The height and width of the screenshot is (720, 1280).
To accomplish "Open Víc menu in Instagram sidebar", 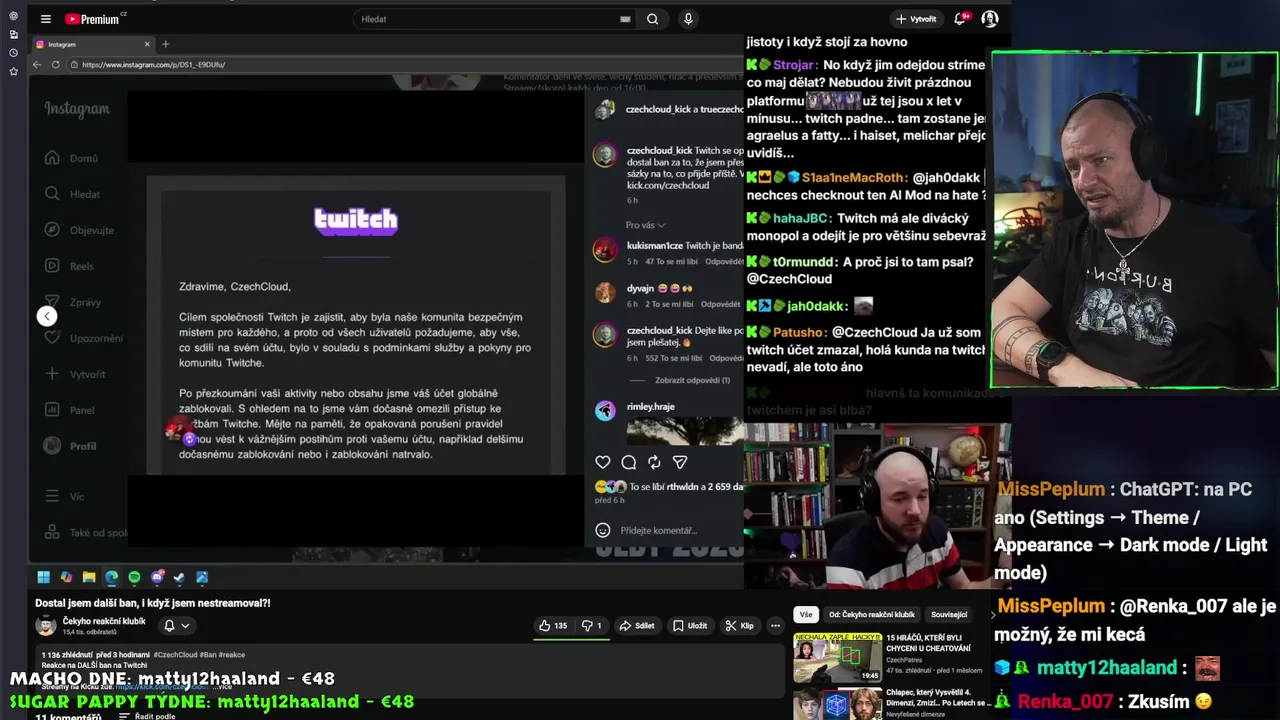I will (65, 496).
